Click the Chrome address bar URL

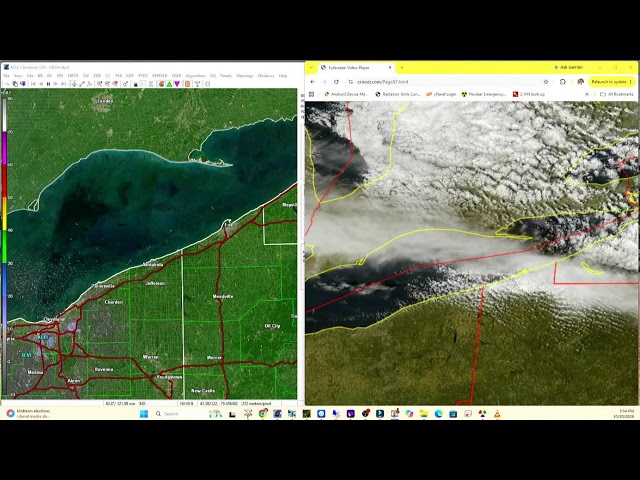pos(383,82)
